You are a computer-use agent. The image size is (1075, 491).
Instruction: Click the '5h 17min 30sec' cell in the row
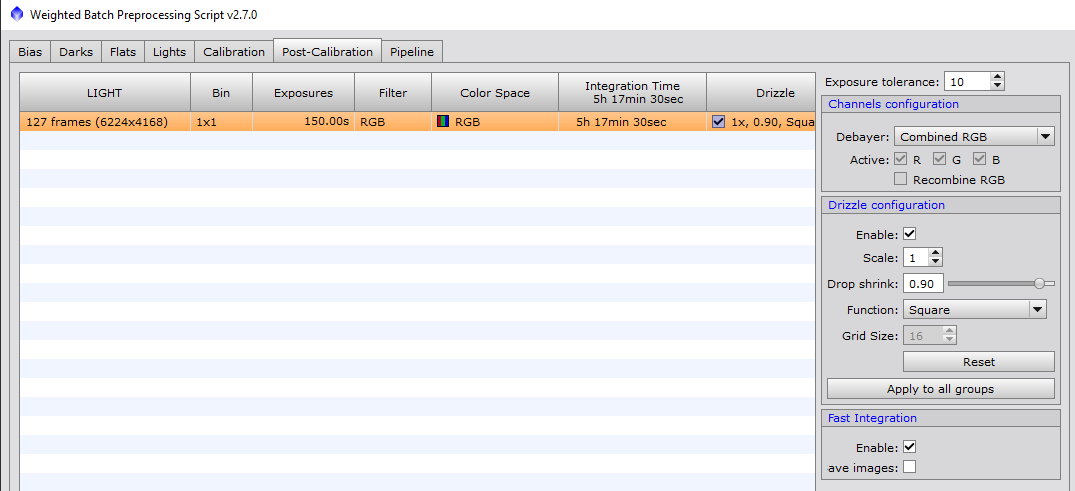click(x=632, y=122)
